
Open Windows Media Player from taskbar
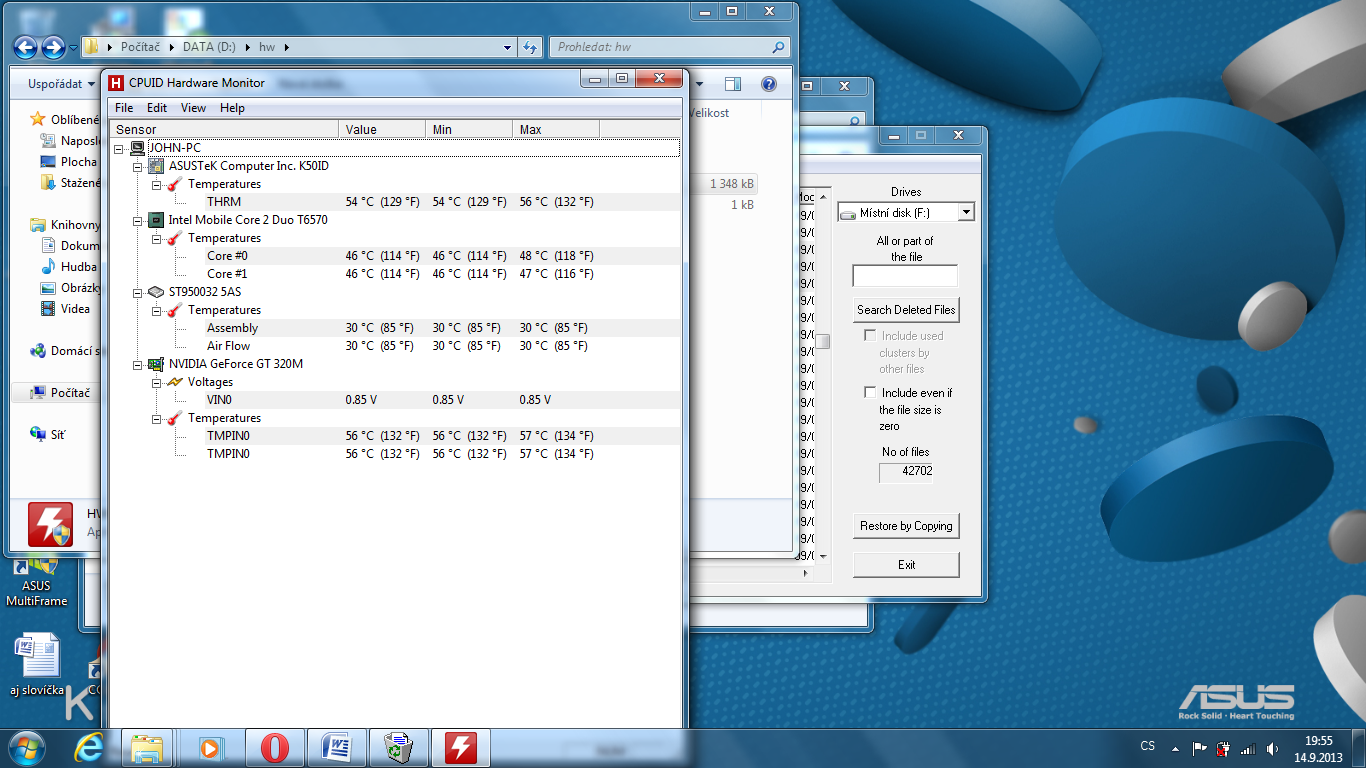pos(211,747)
